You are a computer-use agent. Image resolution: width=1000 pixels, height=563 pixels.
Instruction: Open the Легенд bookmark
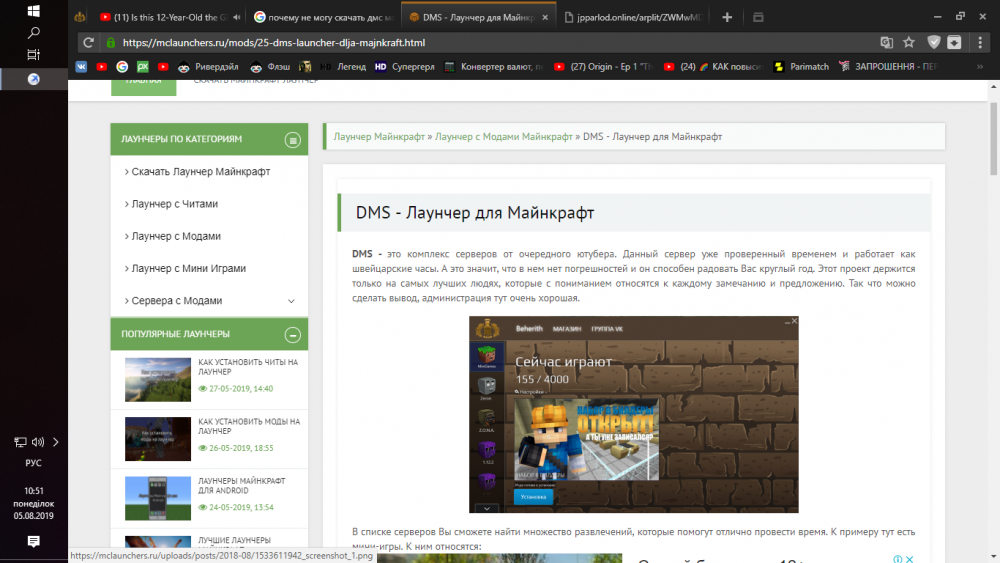[343, 66]
